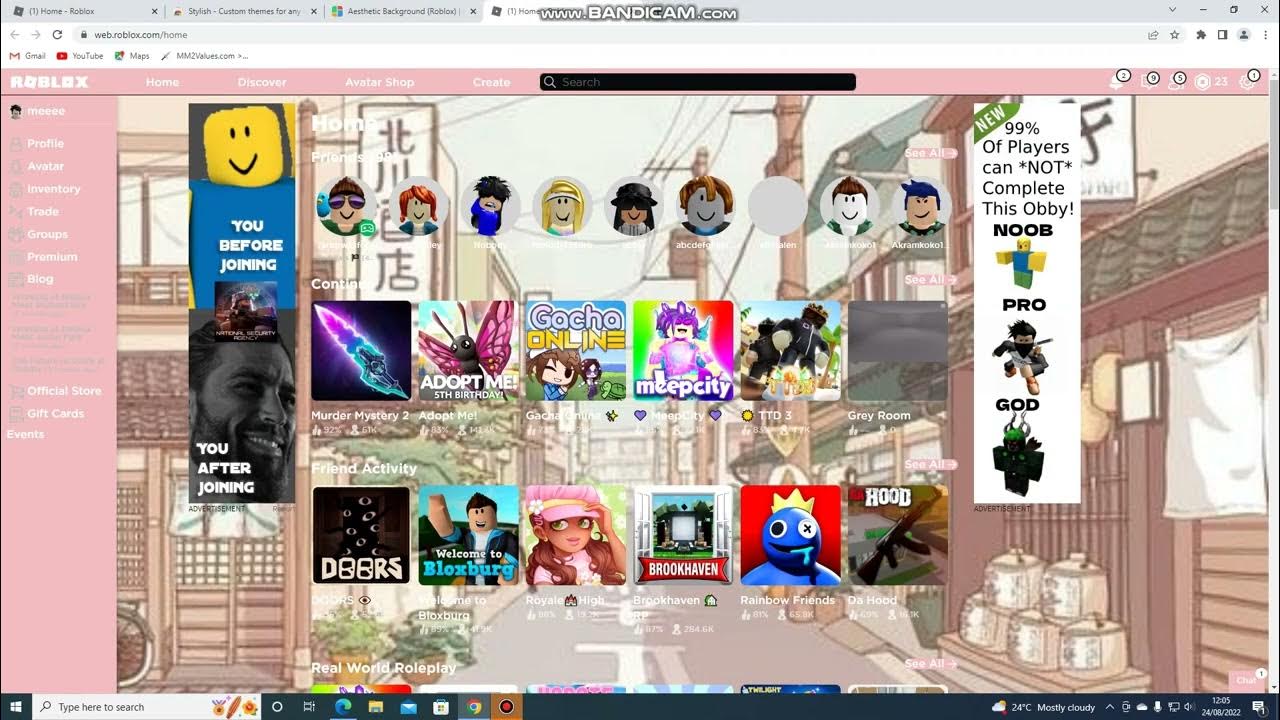This screenshot has width=1280, height=720.
Task: Open the Gmail bookmark
Action: 28,56
